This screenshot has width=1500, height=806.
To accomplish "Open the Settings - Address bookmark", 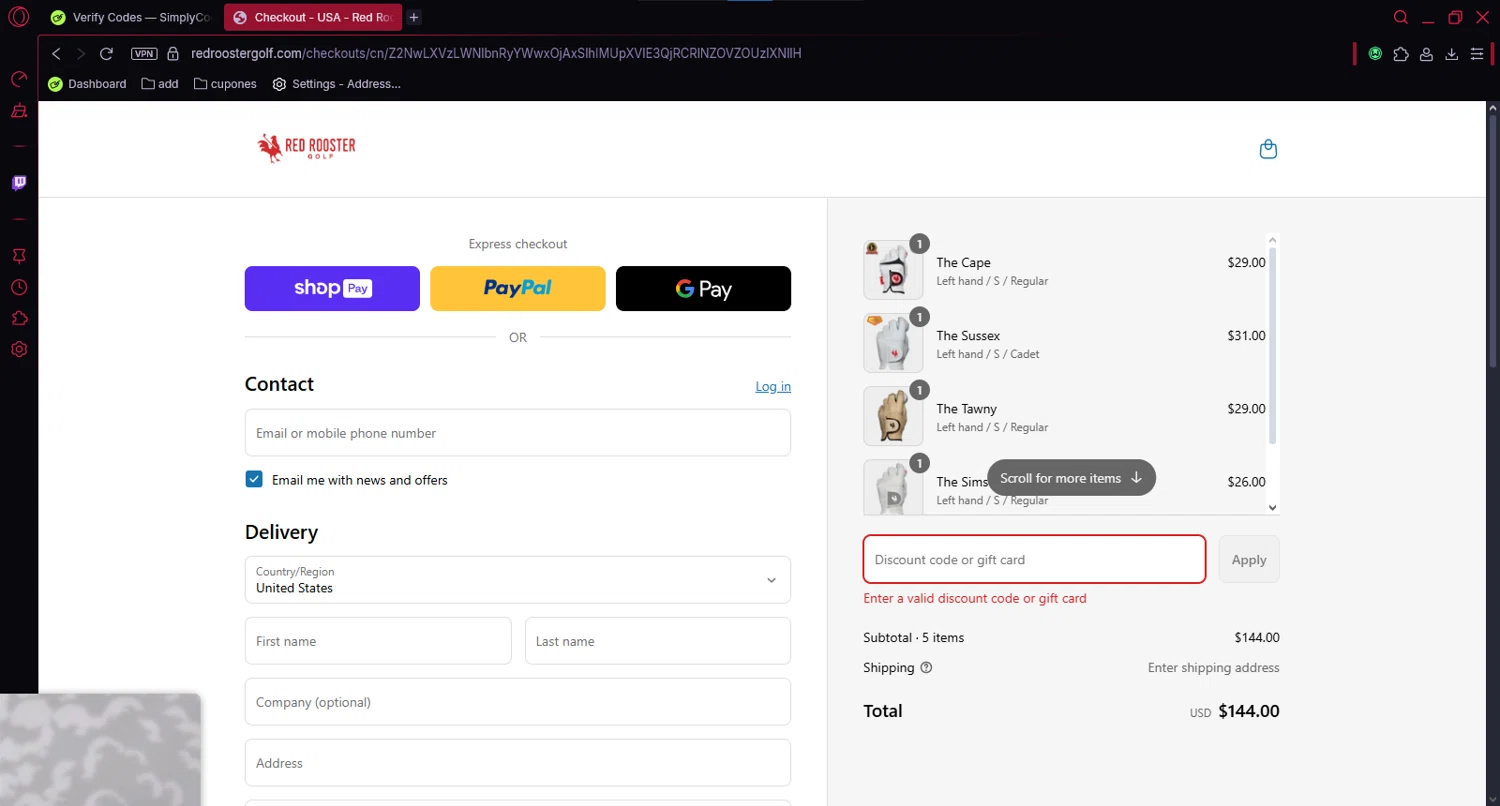I will click(337, 84).
